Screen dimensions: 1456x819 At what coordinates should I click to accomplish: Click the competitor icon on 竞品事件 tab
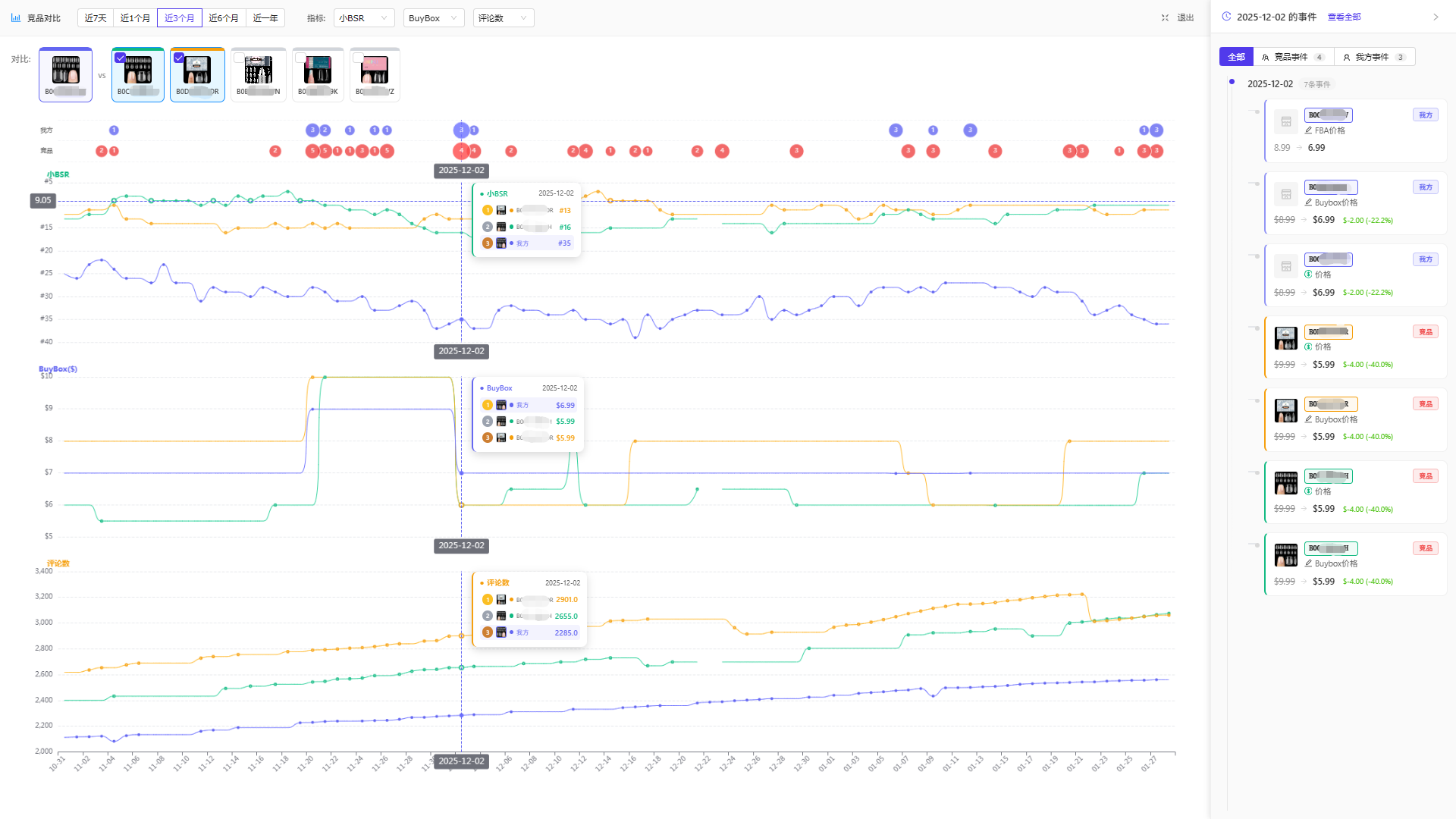[1265, 58]
